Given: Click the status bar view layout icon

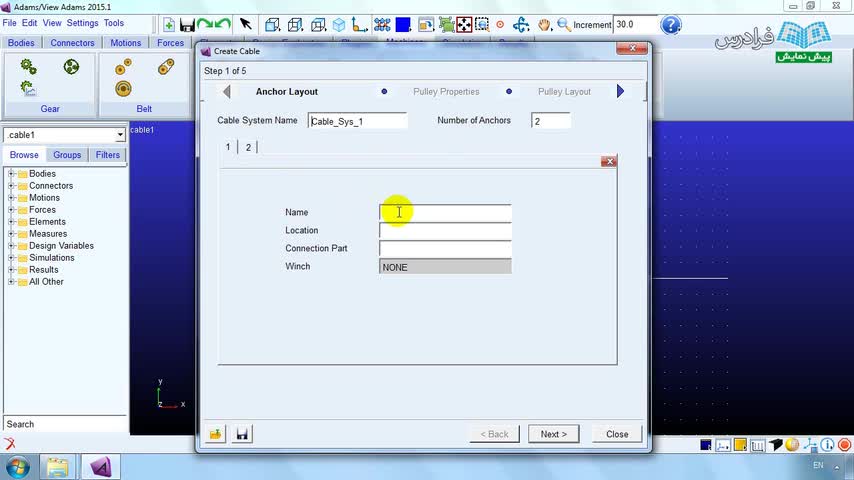Looking at the screenshot, I should pos(723,445).
